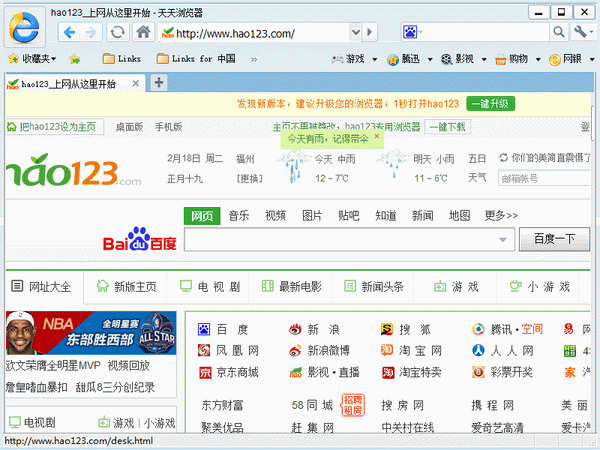
Task: Select the 网页 search tab
Action: (202, 216)
